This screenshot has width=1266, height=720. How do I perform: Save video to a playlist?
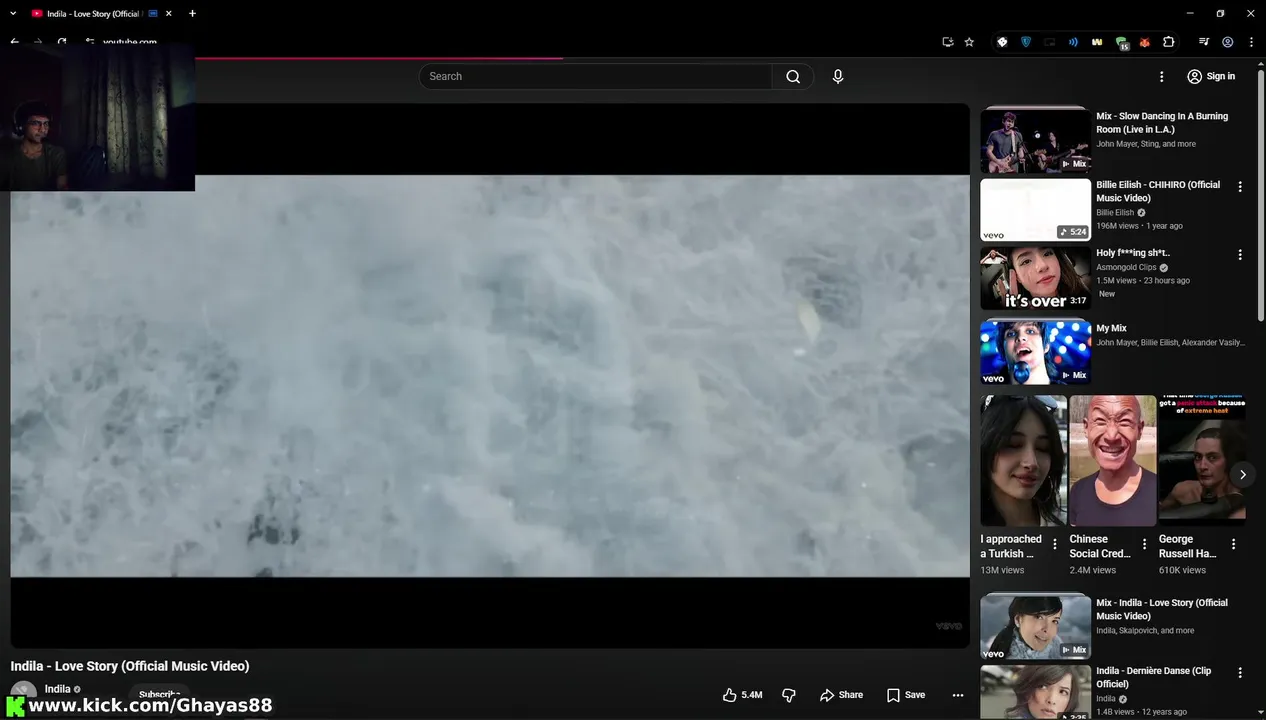[x=905, y=695]
